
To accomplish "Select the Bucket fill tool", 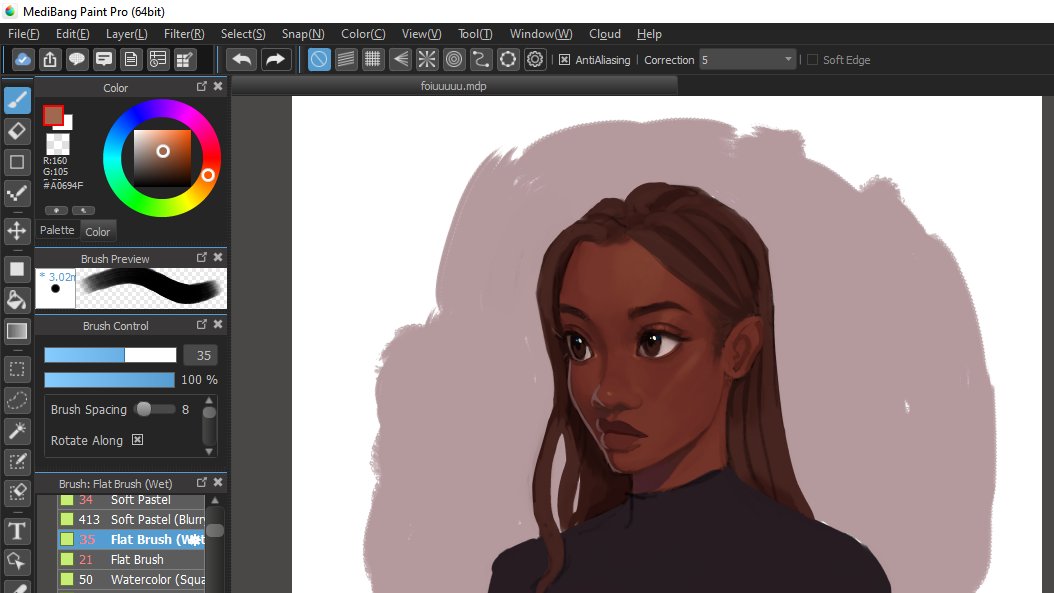I will click(17, 300).
